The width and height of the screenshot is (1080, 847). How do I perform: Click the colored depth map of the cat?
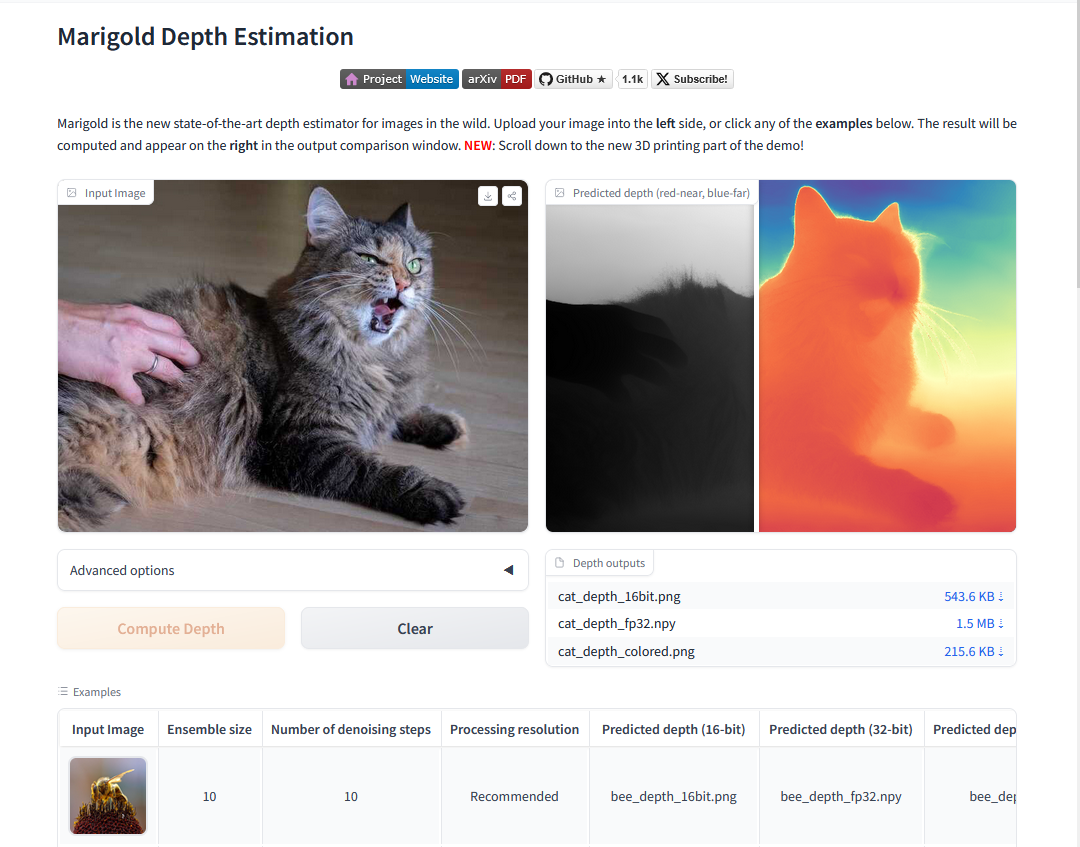[887, 356]
